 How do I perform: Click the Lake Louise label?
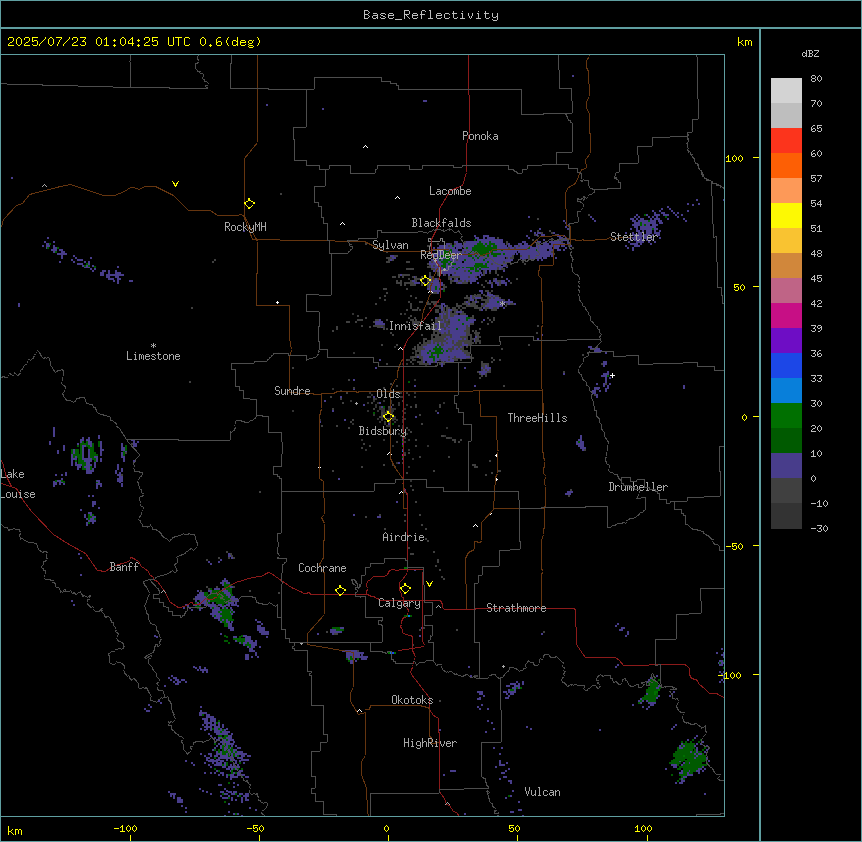tap(18, 484)
